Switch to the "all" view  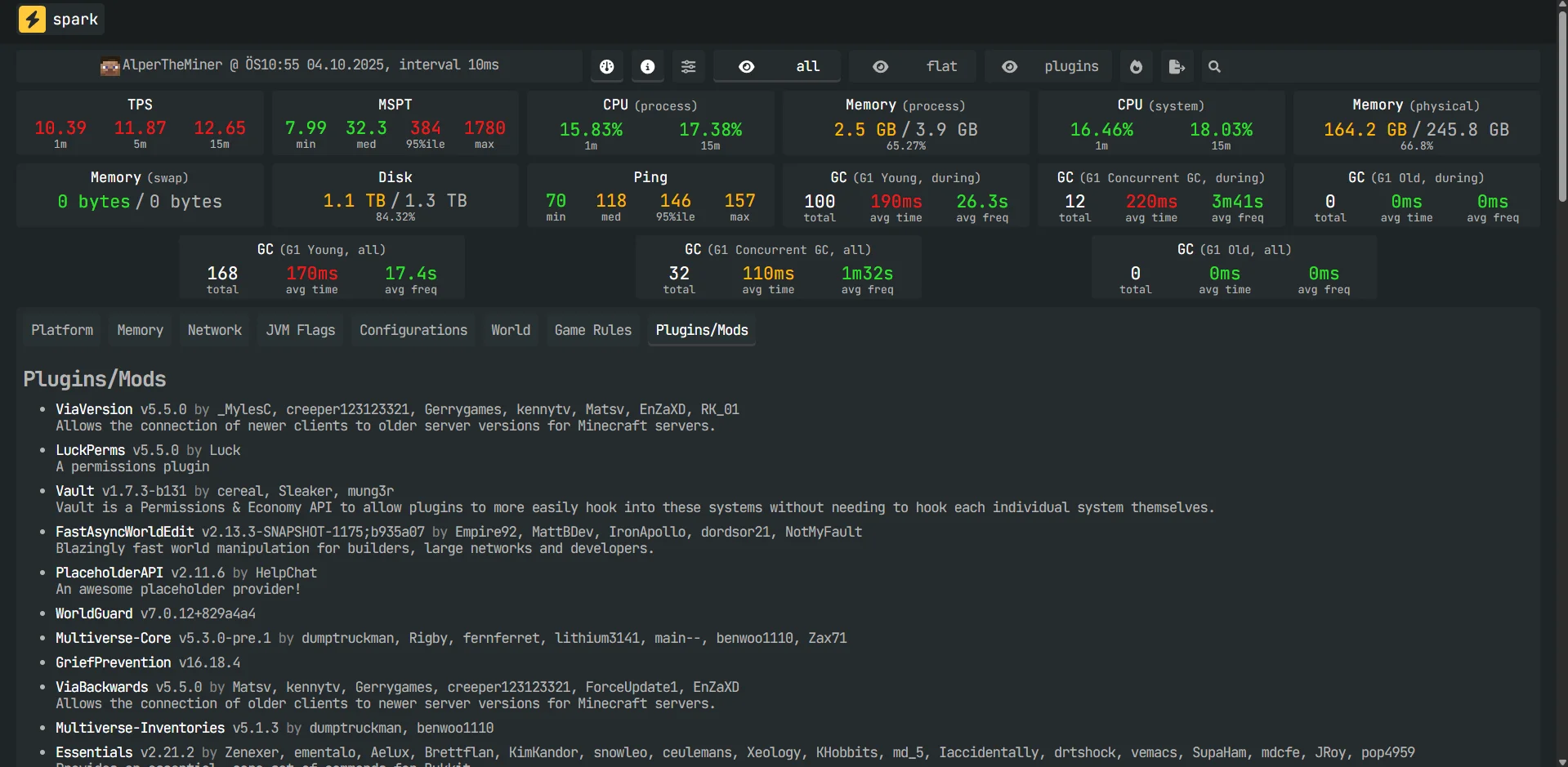tap(777, 67)
